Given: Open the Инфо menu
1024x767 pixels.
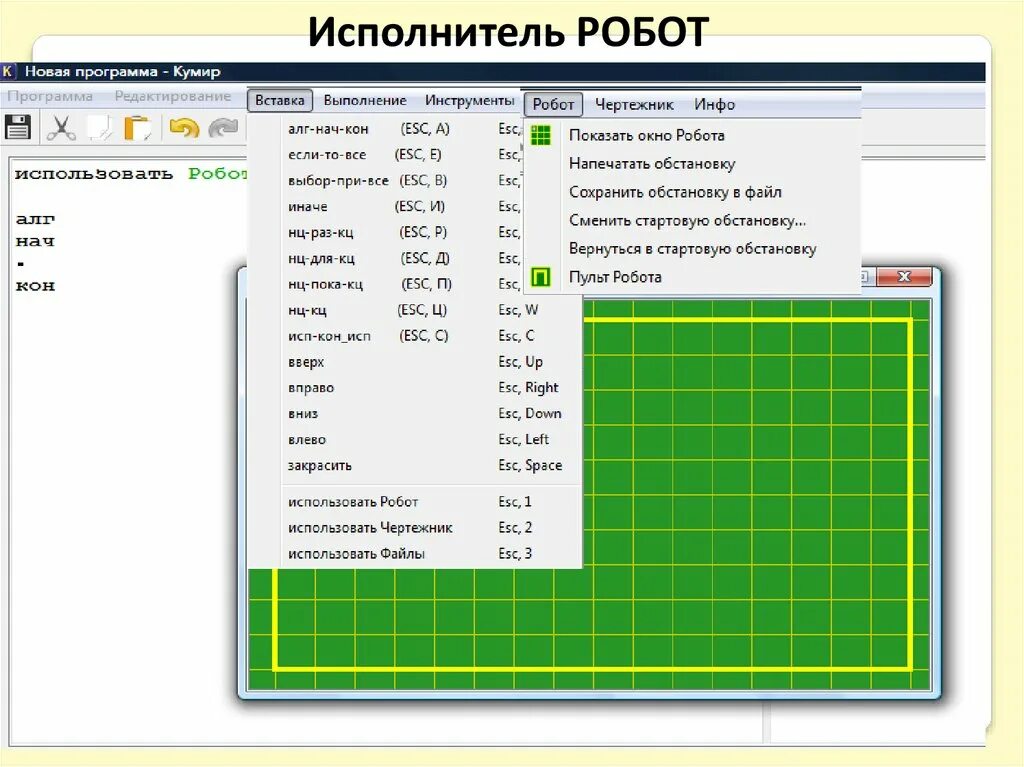Looking at the screenshot, I should click(x=714, y=105).
